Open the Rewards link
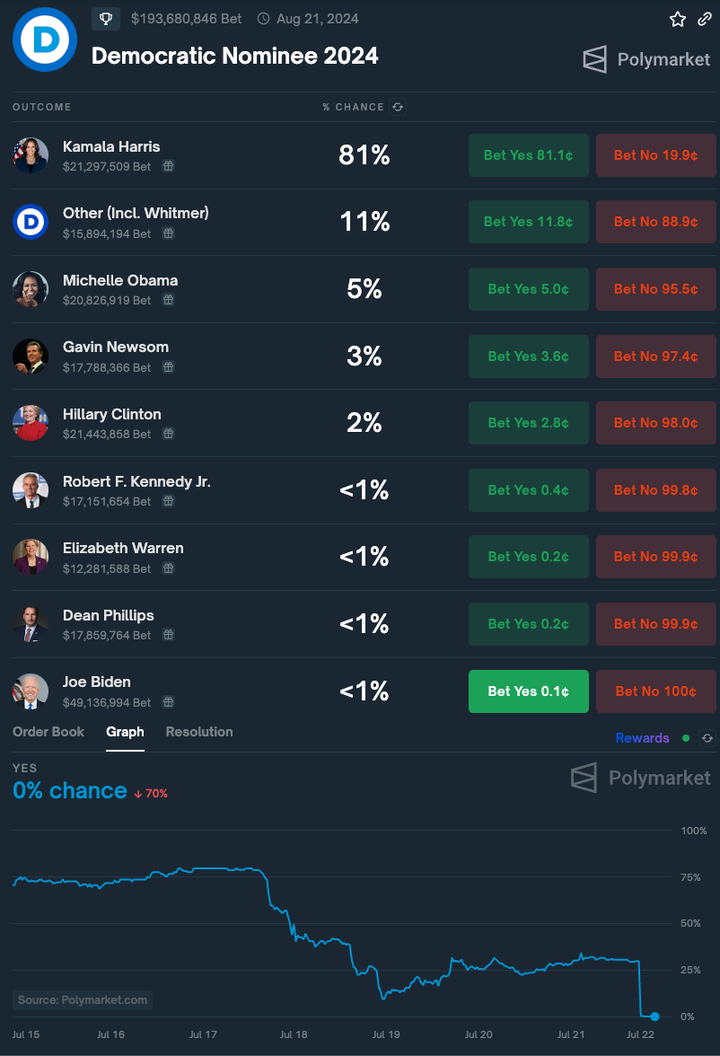 click(x=643, y=738)
